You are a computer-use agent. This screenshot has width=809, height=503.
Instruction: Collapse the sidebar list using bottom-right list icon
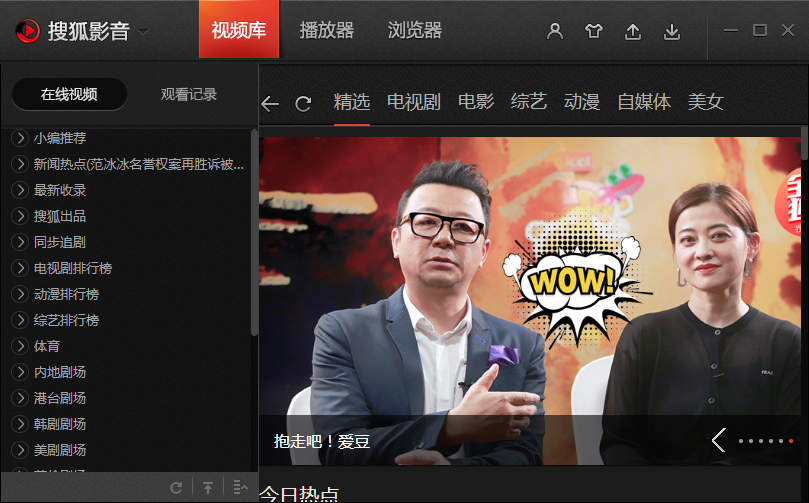click(240, 487)
